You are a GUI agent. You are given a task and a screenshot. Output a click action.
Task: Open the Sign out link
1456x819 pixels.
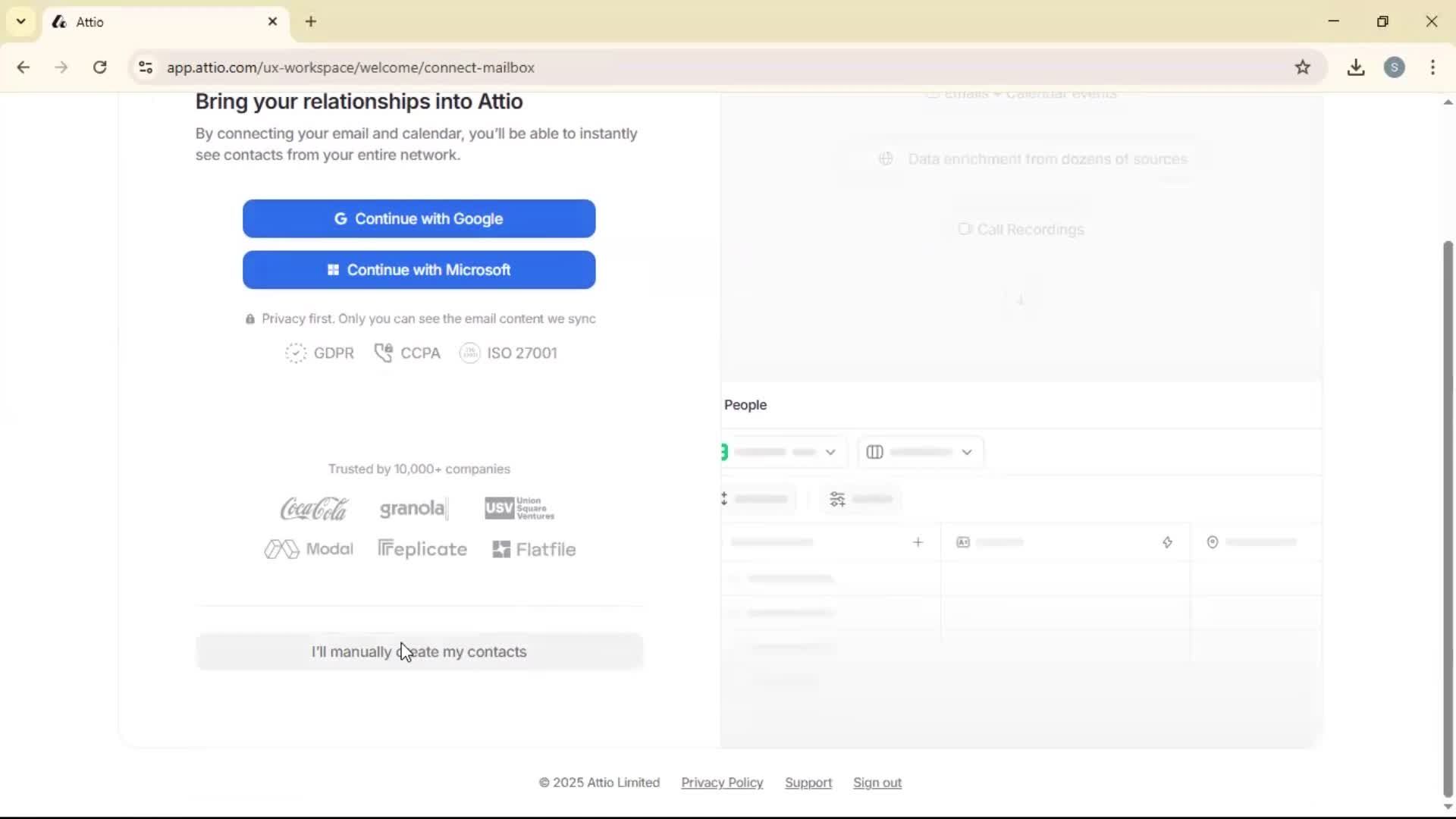[x=877, y=783]
